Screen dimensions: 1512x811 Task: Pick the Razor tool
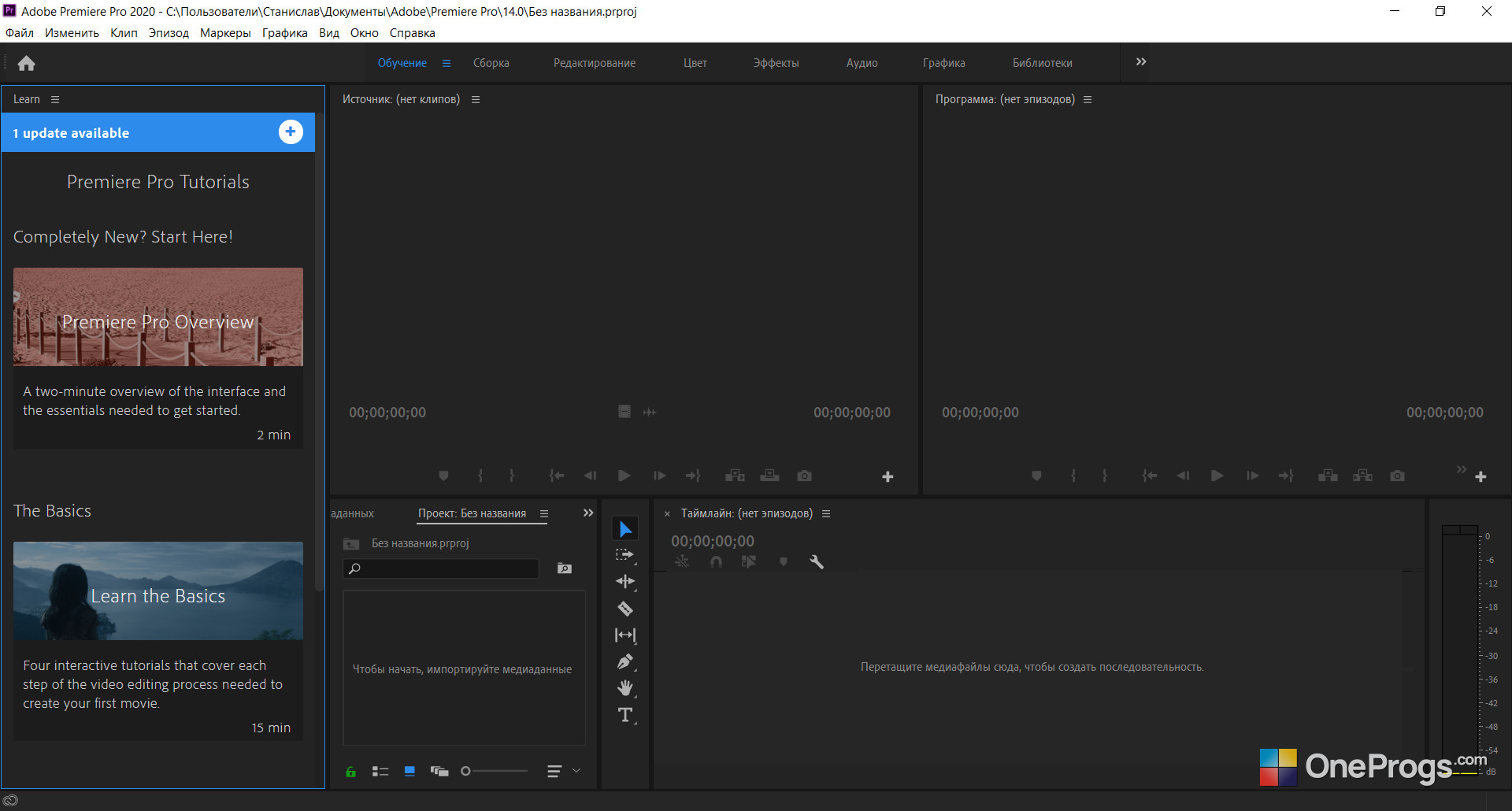[x=625, y=609]
